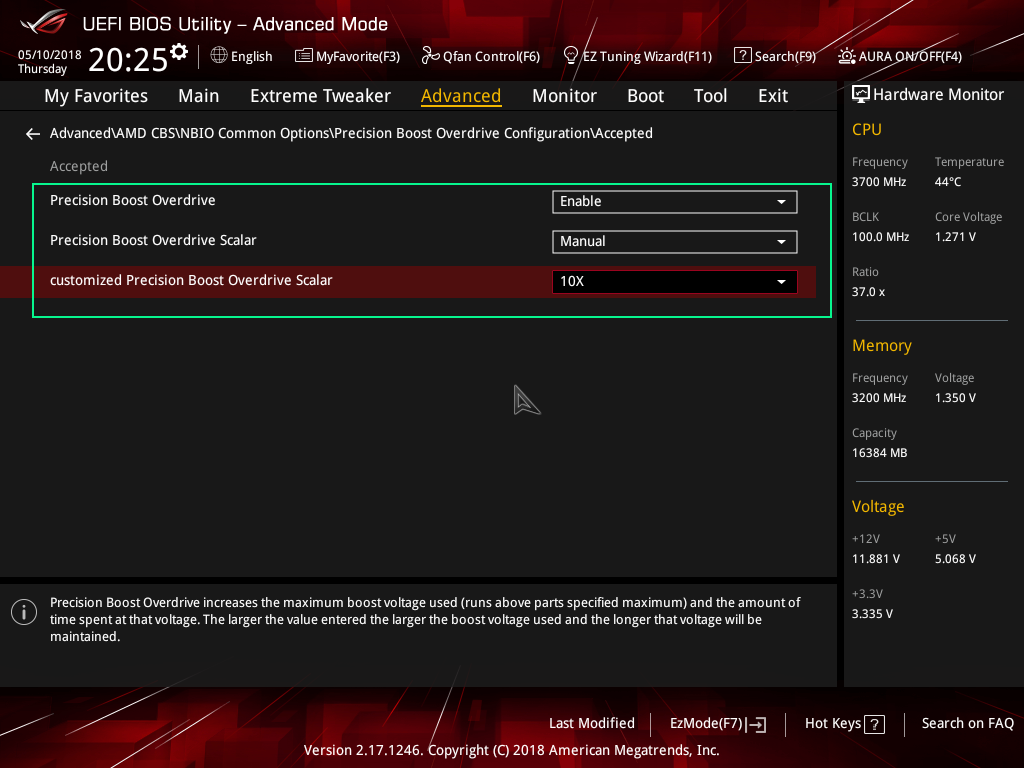The image size is (1024, 768).
Task: Open date and time settings gear
Action: 179,52
